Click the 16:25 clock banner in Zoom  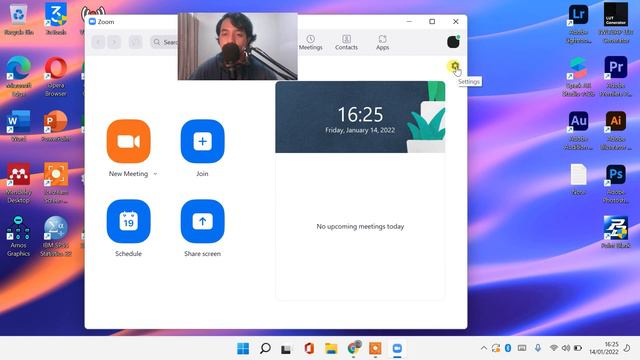click(360, 117)
